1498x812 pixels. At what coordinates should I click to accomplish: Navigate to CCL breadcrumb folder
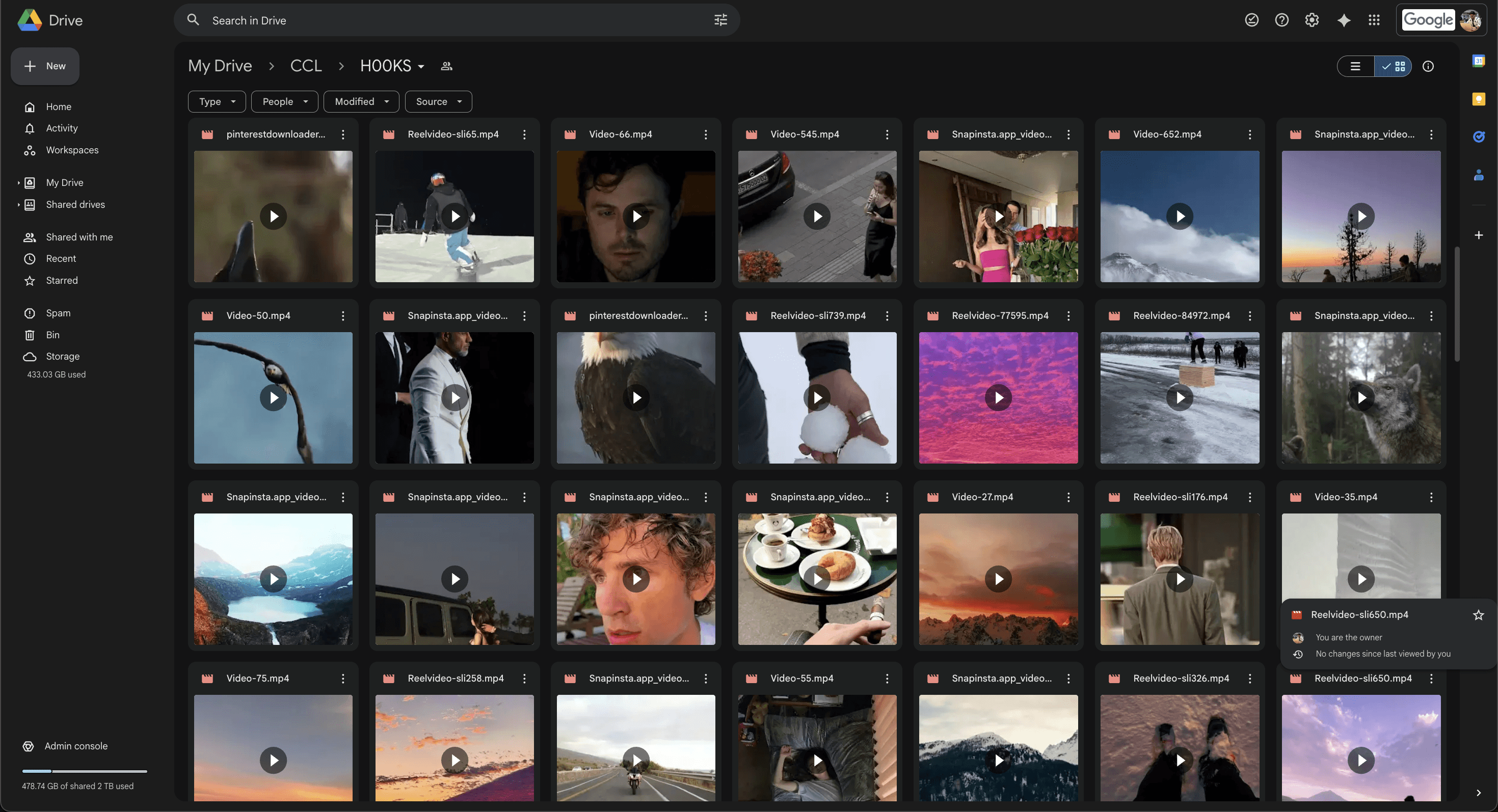306,66
